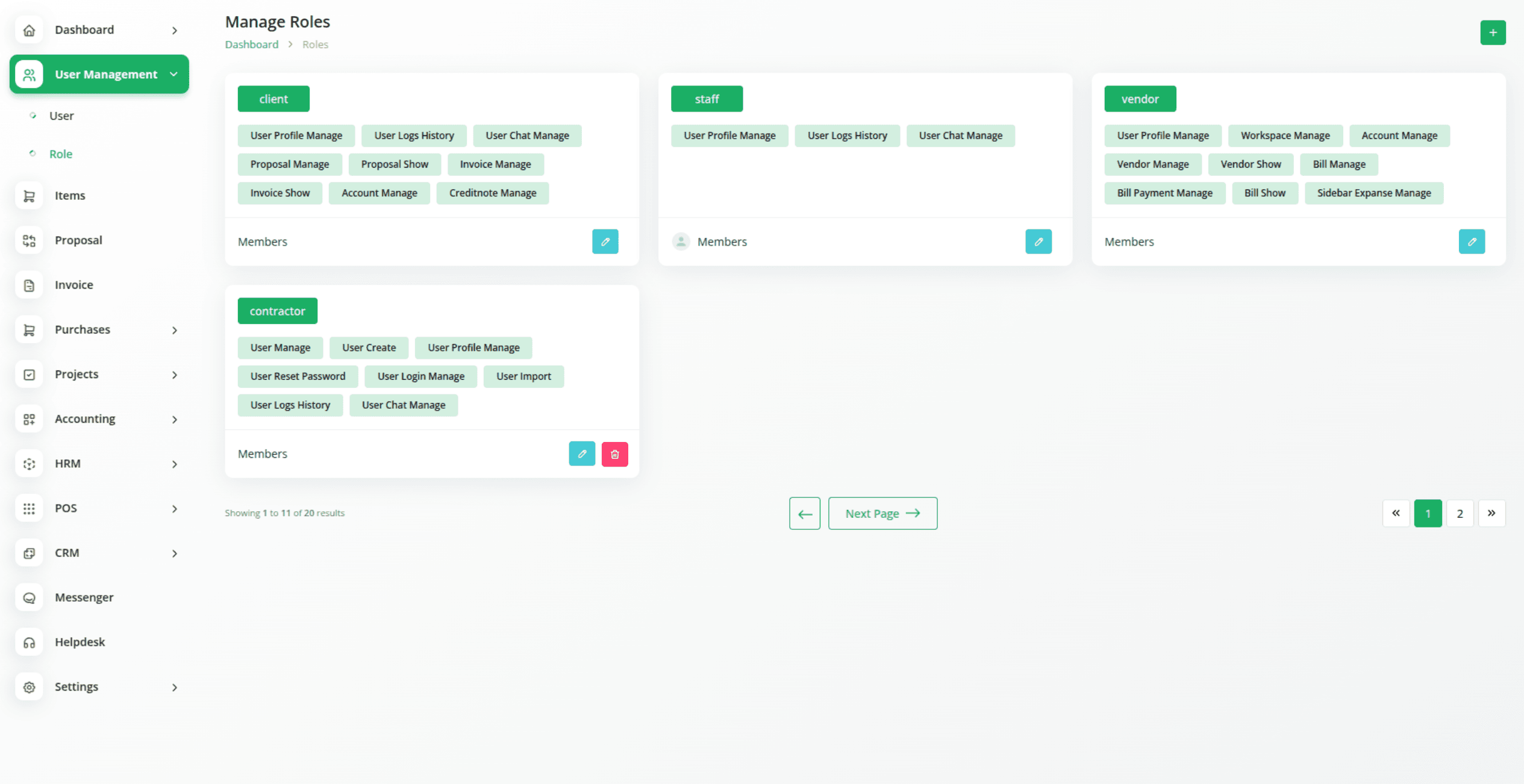Open Messenger from the sidebar icon
This screenshot has height=784, width=1524.
point(29,597)
